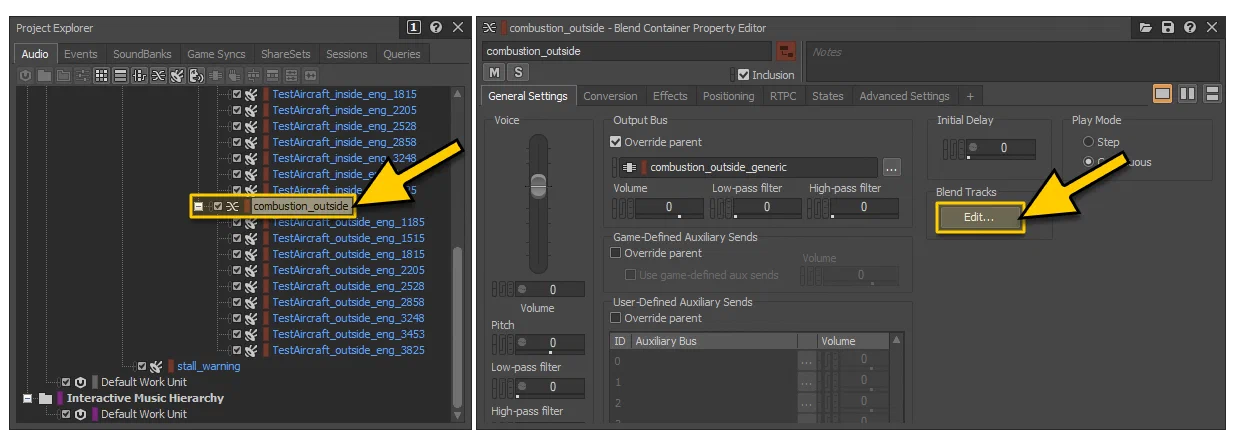Screen dimensions: 1236x446
Task: Click the red hierarchy icon beside the name field
Action: (x=786, y=51)
